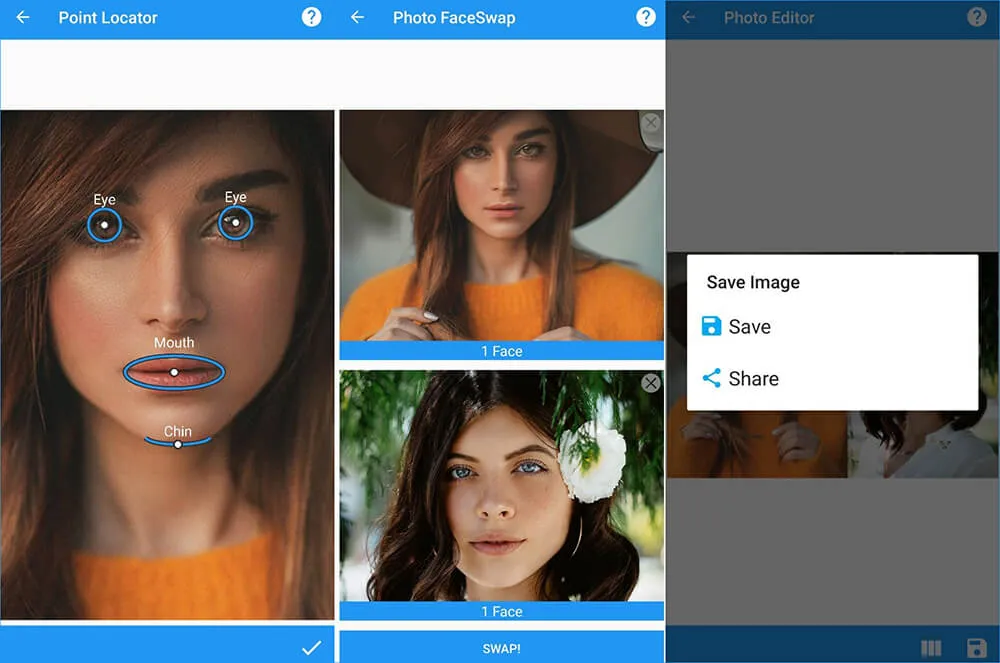Remove the hat woman photo with its X

point(651,122)
